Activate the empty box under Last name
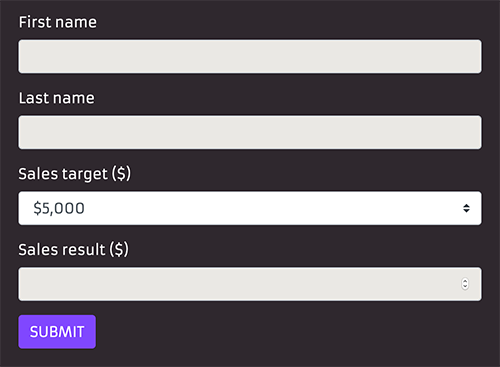Image resolution: width=500 pixels, height=367 pixels. tap(250, 132)
